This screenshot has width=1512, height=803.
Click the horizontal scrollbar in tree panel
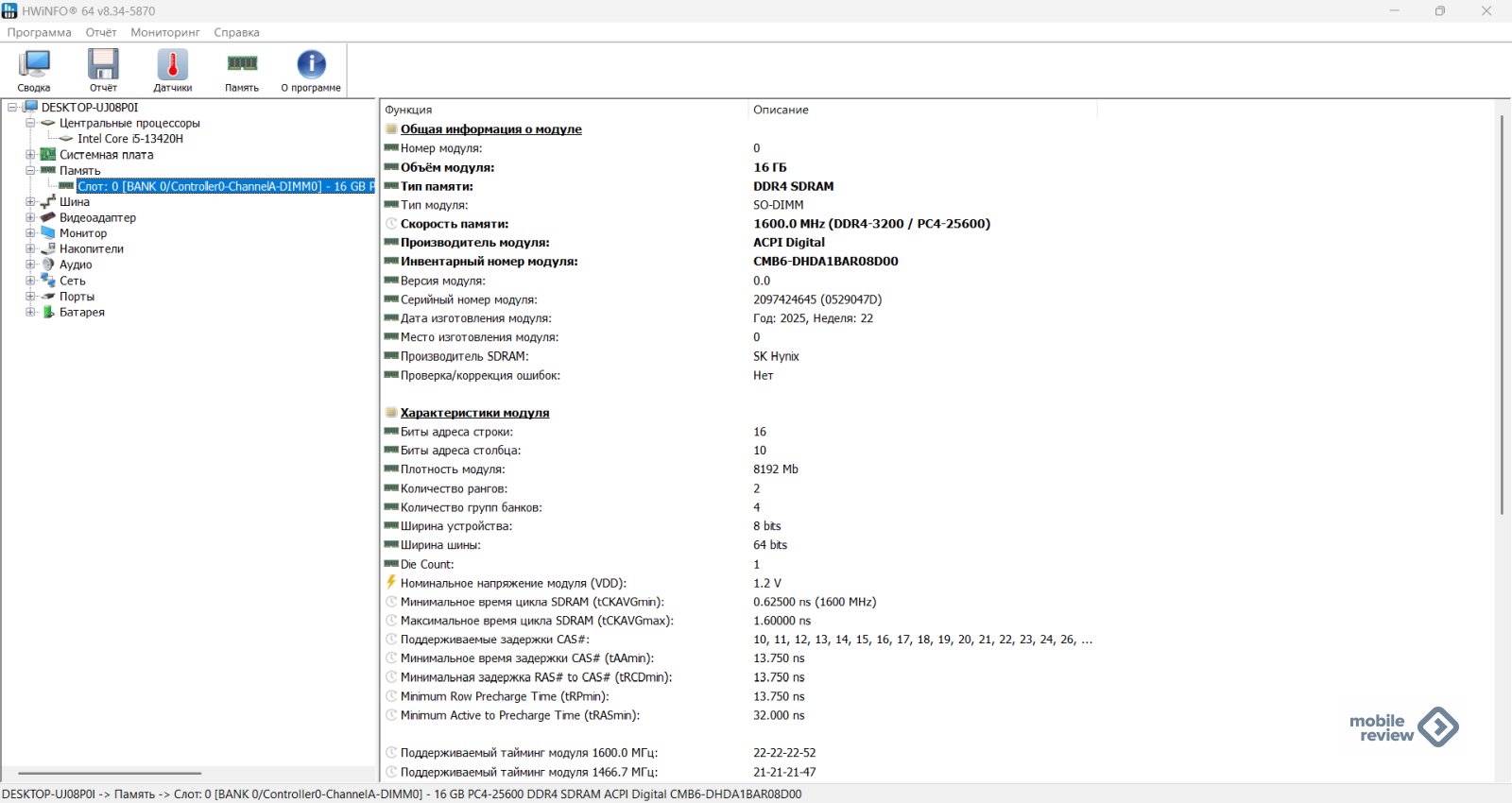[x=110, y=773]
